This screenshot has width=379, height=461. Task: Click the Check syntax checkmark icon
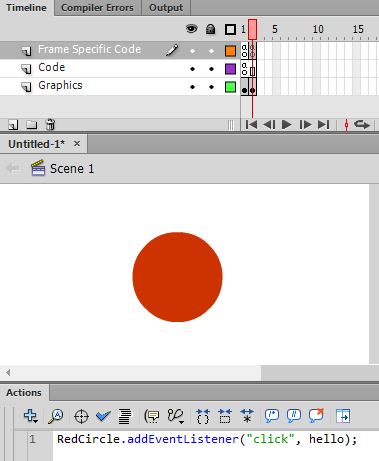click(x=103, y=416)
